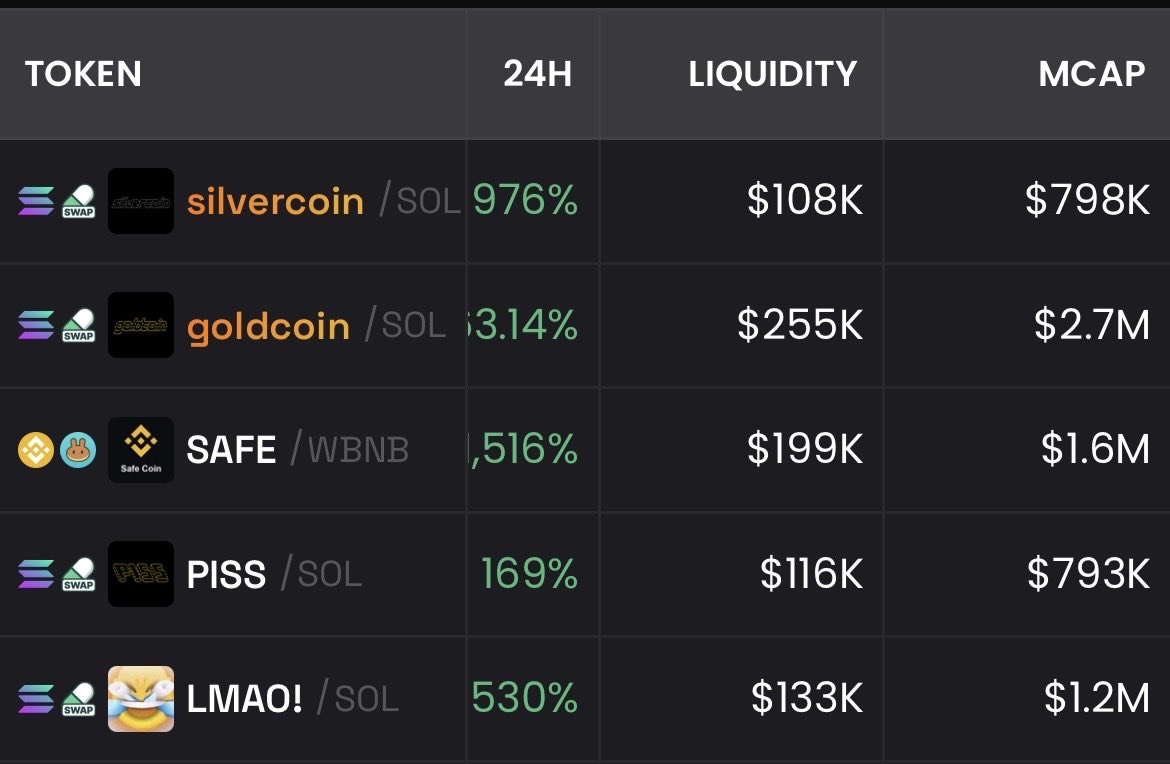Image resolution: width=1170 pixels, height=764 pixels.
Task: Select the SAFE /WBNB pair name
Action: (x=297, y=450)
